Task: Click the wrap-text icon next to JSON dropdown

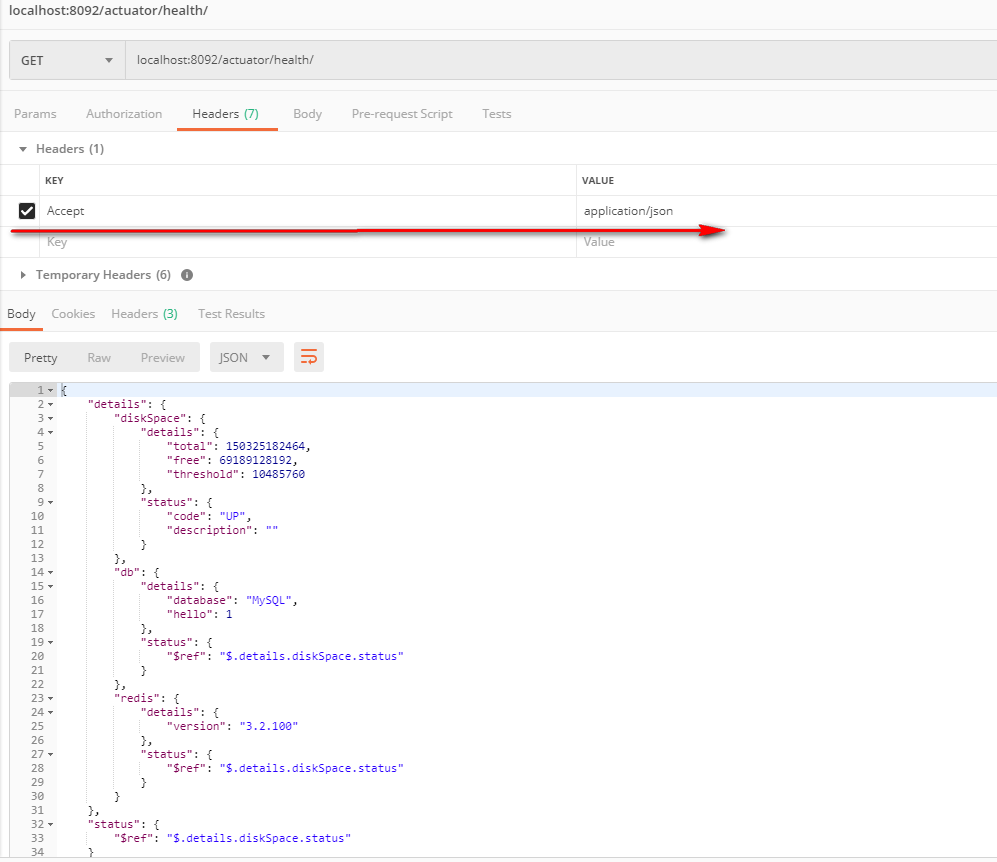Action: pos(308,357)
